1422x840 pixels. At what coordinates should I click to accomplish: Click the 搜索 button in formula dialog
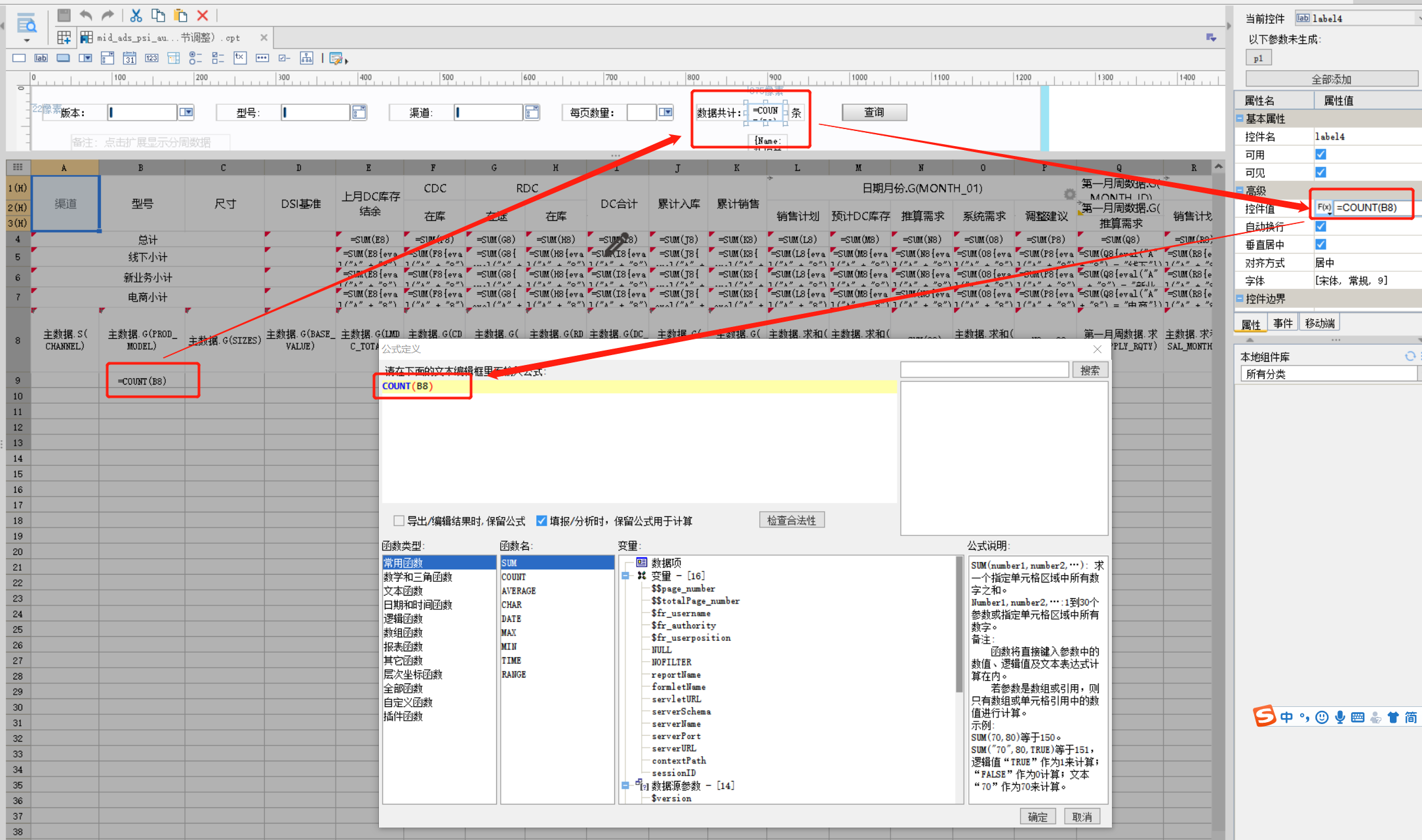[1090, 371]
